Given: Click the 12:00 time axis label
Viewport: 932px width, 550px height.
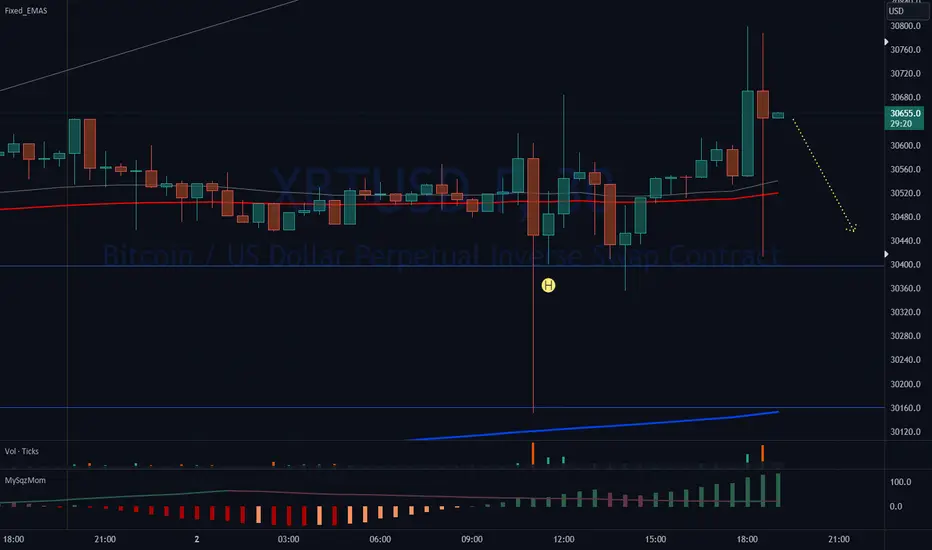Looking at the screenshot, I should pos(563,539).
